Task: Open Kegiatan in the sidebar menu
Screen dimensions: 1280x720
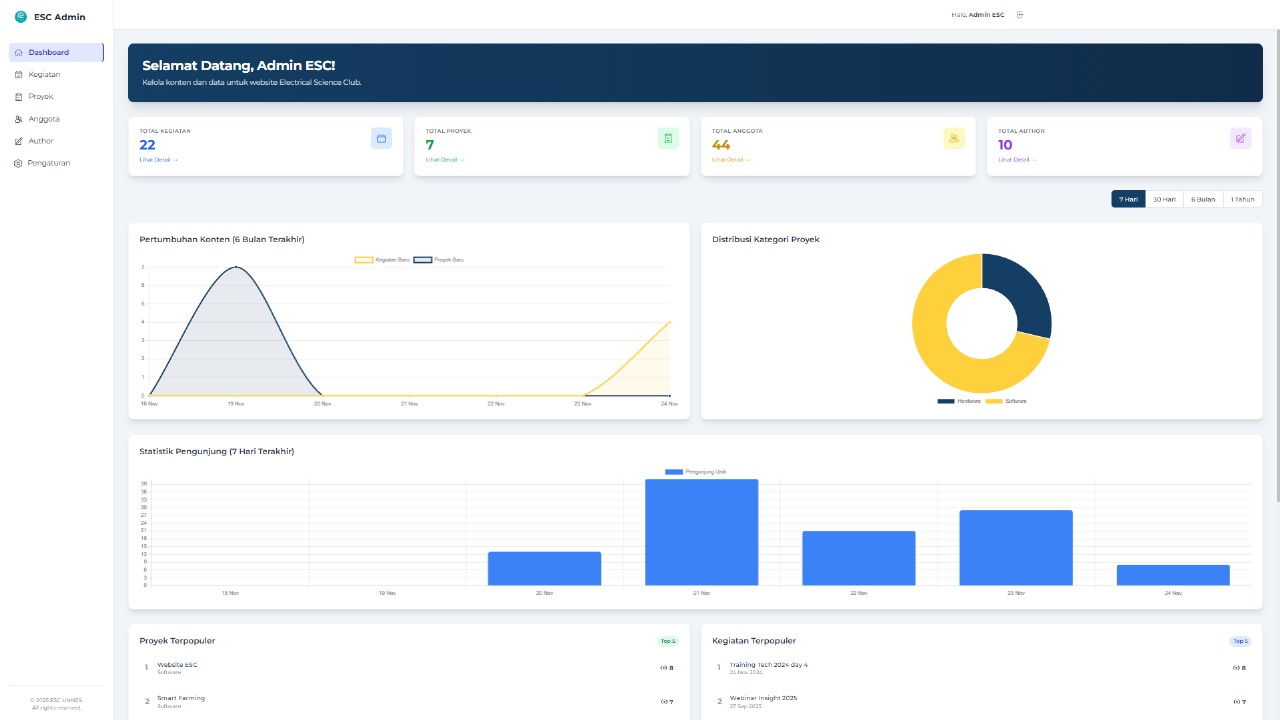Action: [x=44, y=75]
